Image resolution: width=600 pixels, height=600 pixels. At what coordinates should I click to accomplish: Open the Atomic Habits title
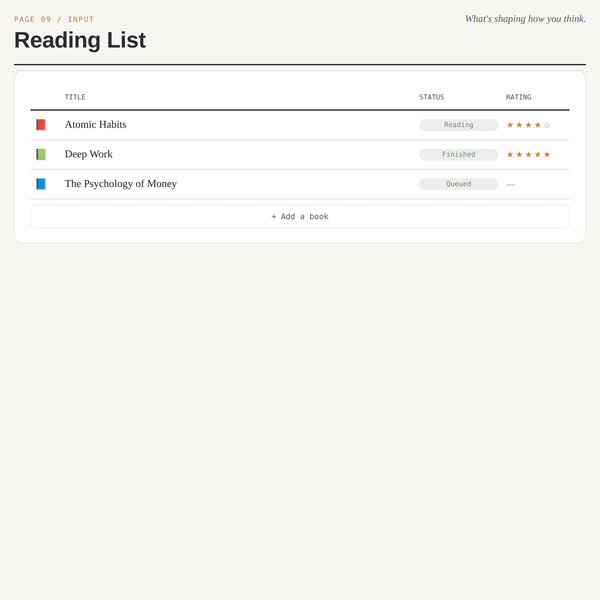(96, 125)
